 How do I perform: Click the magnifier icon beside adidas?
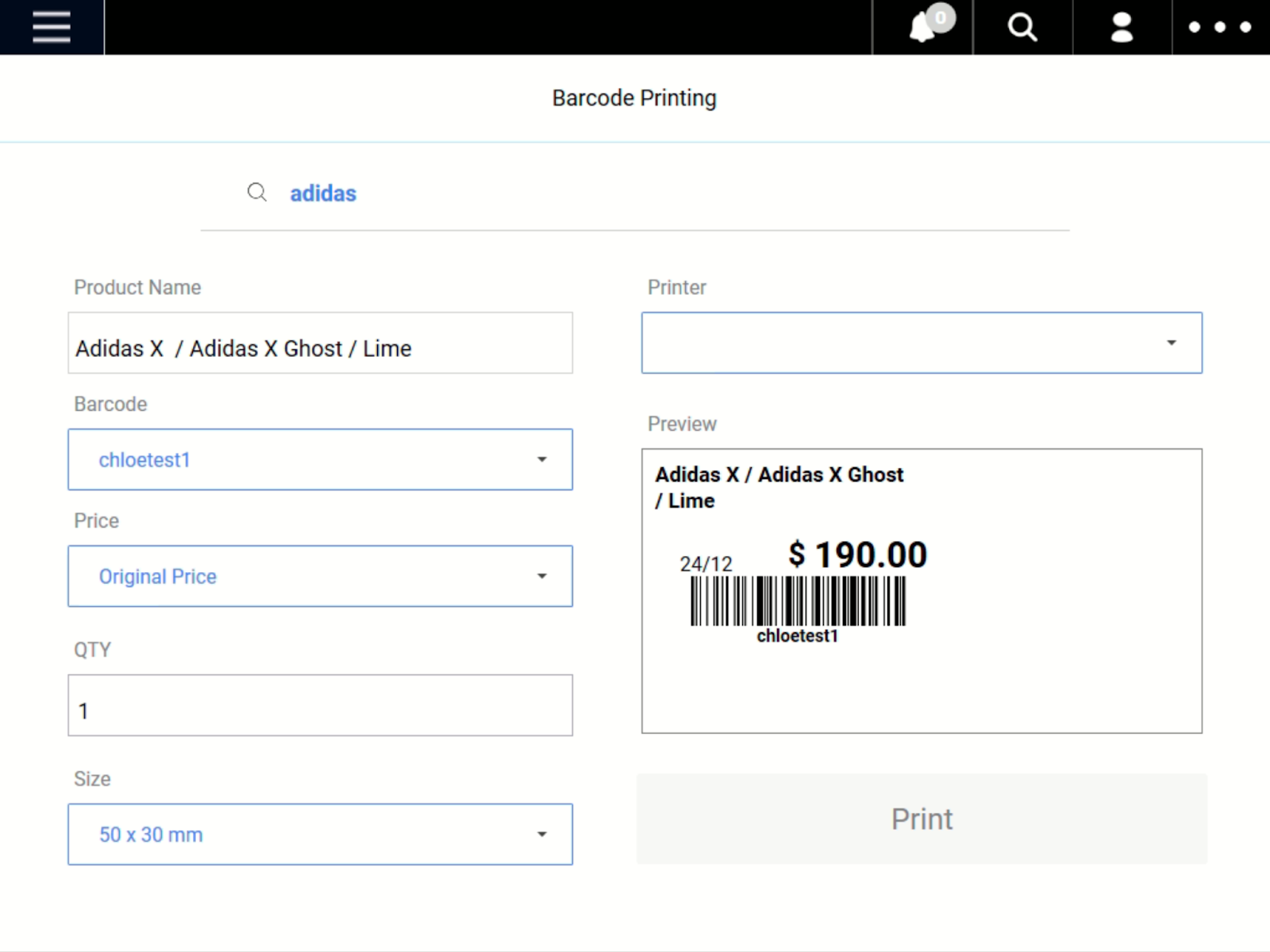257,192
